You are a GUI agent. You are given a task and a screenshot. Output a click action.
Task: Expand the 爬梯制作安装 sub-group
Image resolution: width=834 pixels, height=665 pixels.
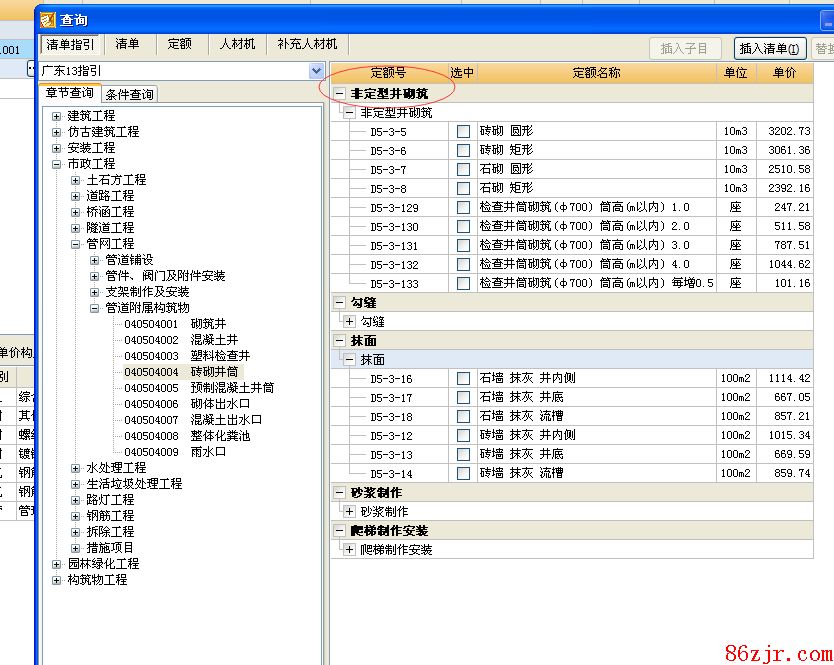tap(349, 550)
